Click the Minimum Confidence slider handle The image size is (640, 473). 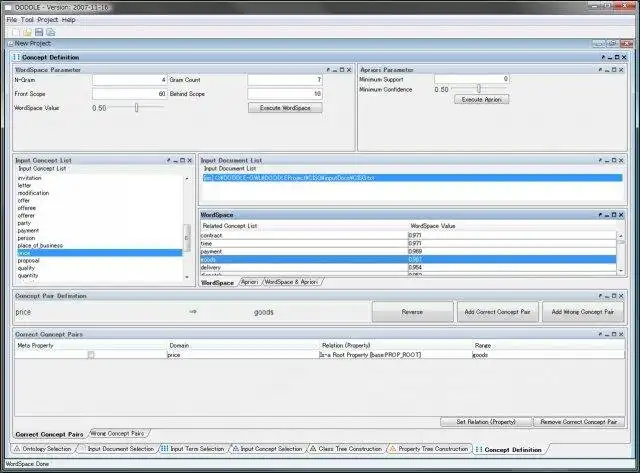tap(479, 89)
